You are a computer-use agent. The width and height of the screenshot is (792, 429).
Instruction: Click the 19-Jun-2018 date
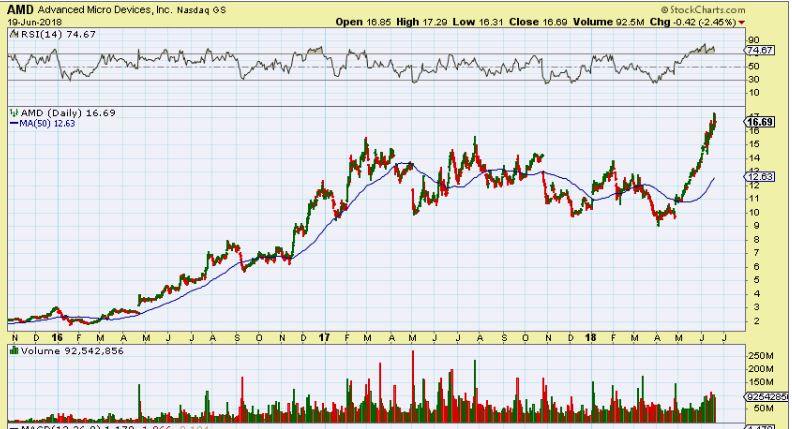pos(34,22)
